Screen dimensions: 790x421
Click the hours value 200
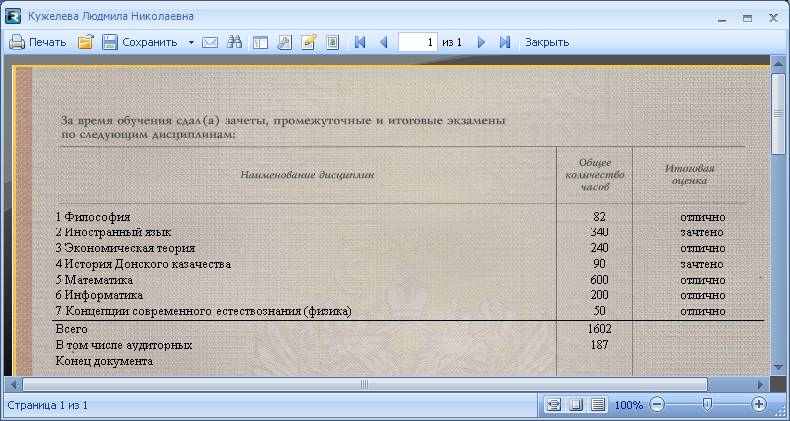599,295
